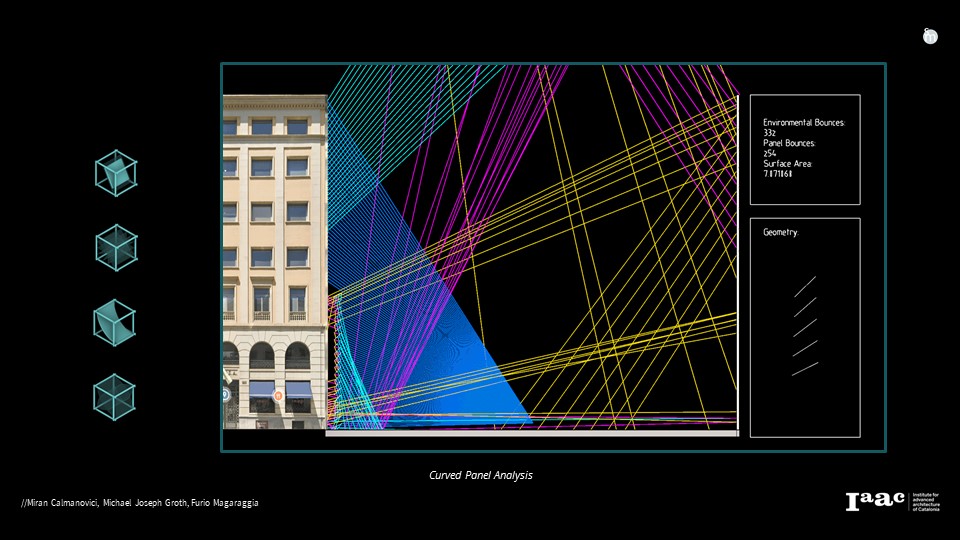Image resolution: width=960 pixels, height=540 pixels.
Task: Select the second cube icon with vertical panels
Action: tap(116, 247)
